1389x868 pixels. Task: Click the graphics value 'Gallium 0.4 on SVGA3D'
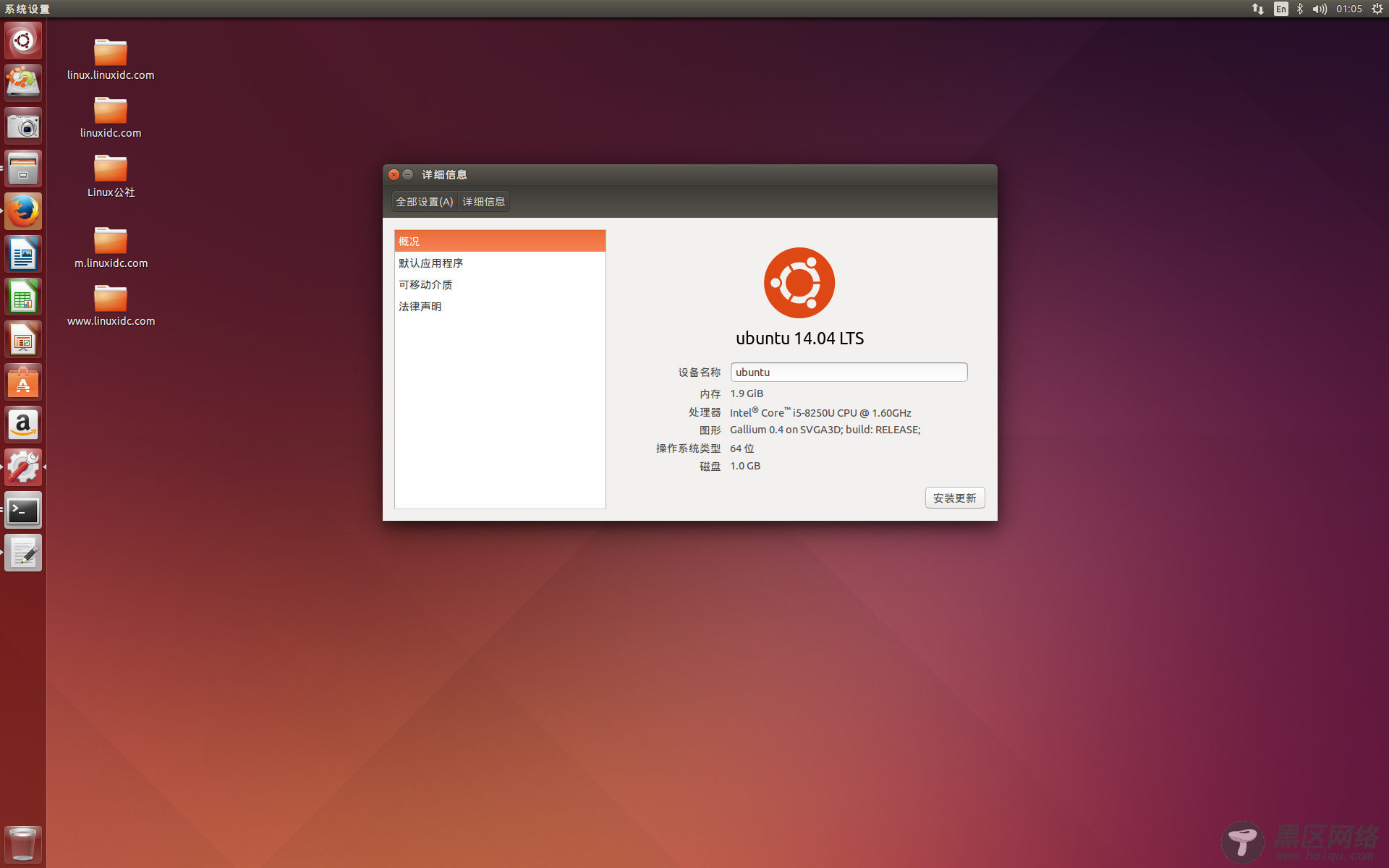(786, 430)
